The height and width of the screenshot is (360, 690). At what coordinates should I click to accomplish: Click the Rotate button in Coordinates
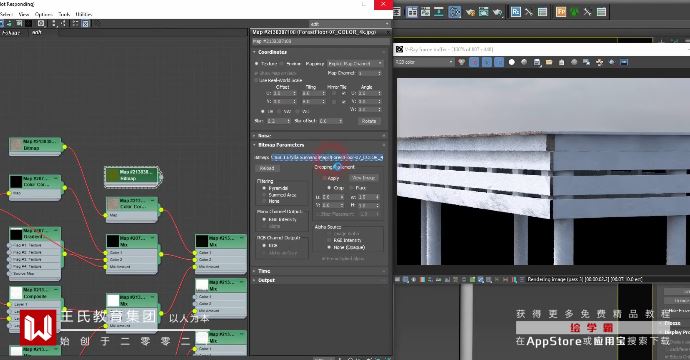369,121
